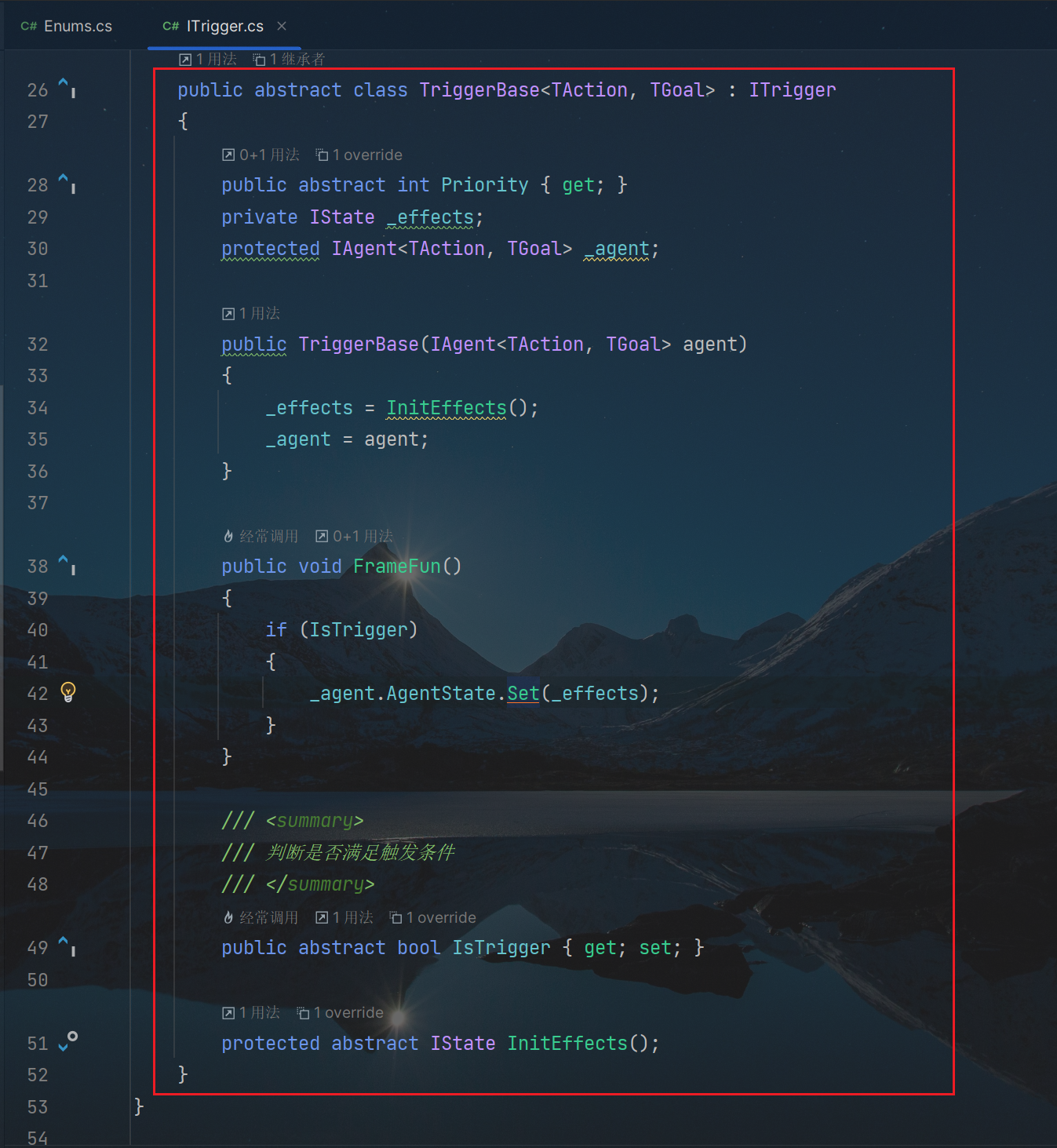
Task: Open '1 用法' hint above TriggerBase constructor
Action: pos(251,313)
